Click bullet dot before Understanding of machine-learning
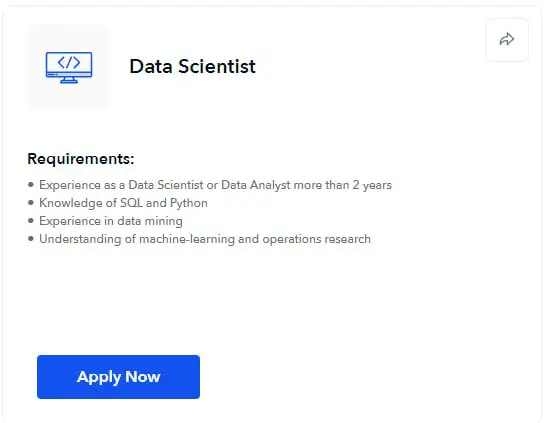The height and width of the screenshot is (423, 545). point(31,239)
